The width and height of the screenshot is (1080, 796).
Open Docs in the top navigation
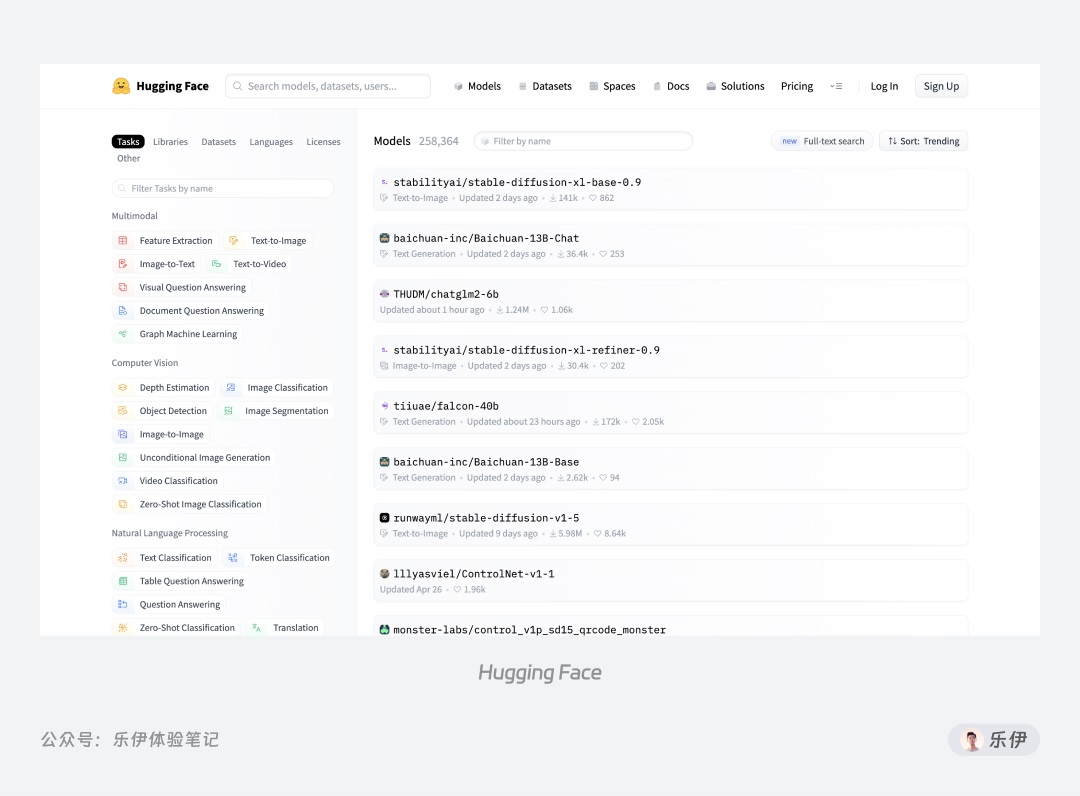point(671,86)
